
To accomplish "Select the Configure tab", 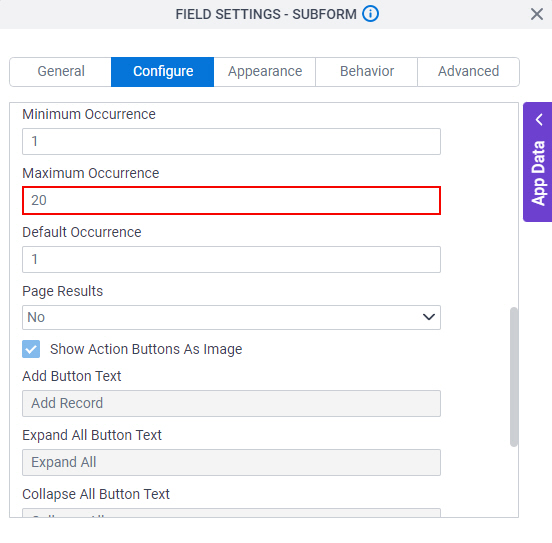I will coord(163,71).
